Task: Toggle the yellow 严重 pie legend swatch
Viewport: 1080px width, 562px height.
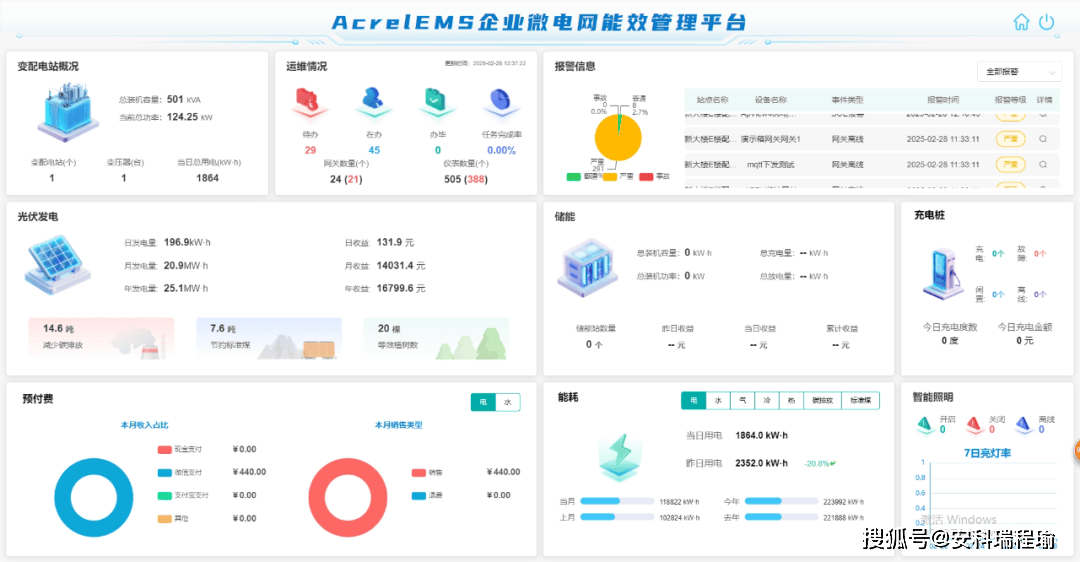Action: [610, 177]
